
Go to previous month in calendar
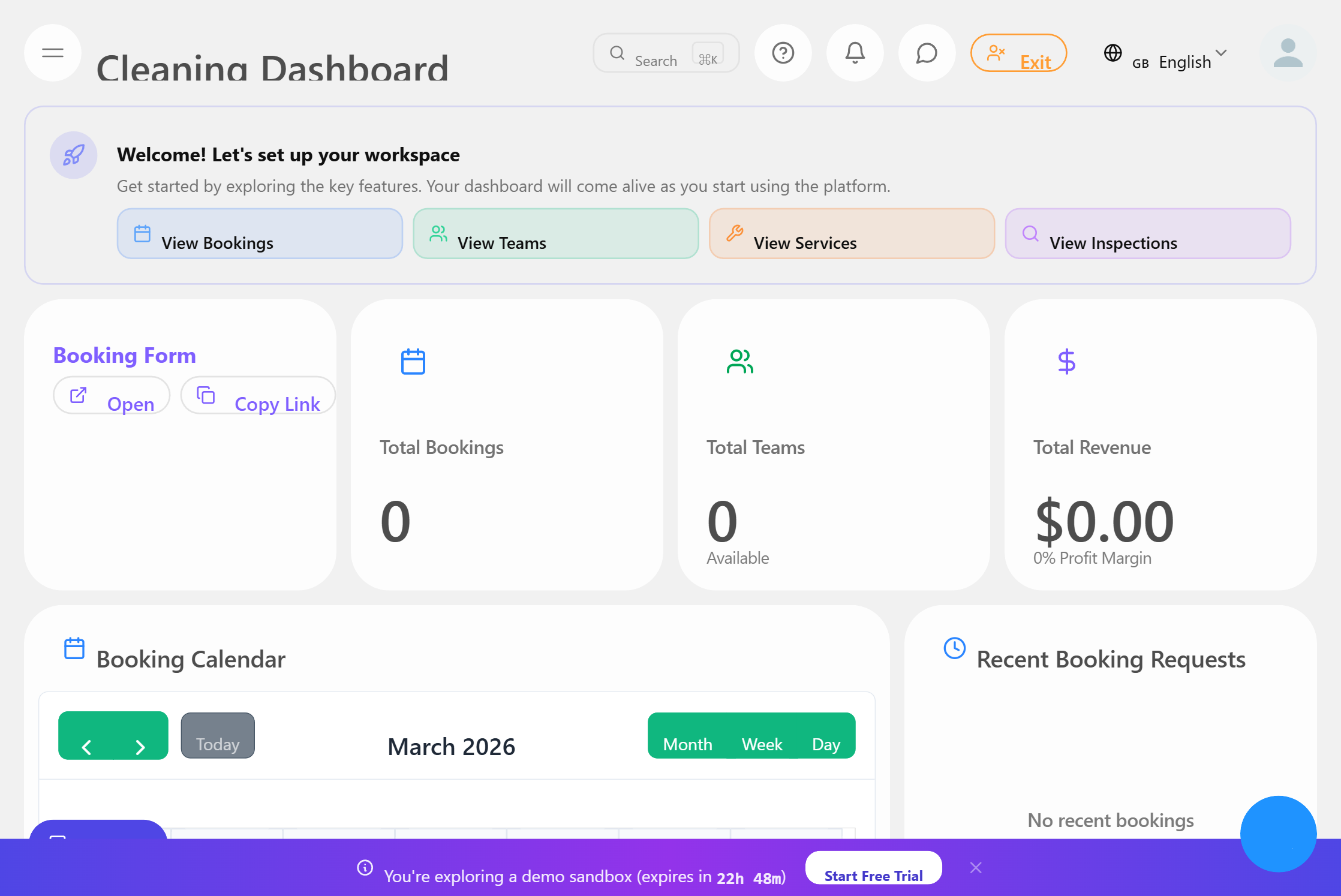86,747
